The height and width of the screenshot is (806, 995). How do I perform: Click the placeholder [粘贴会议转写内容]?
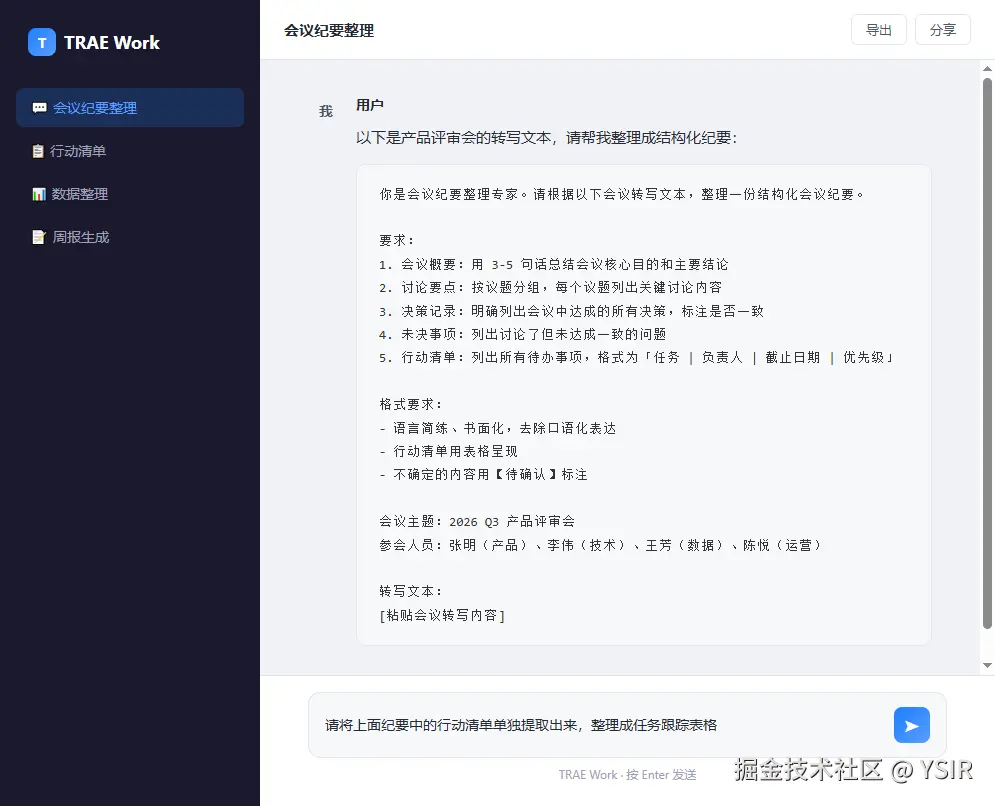point(442,615)
